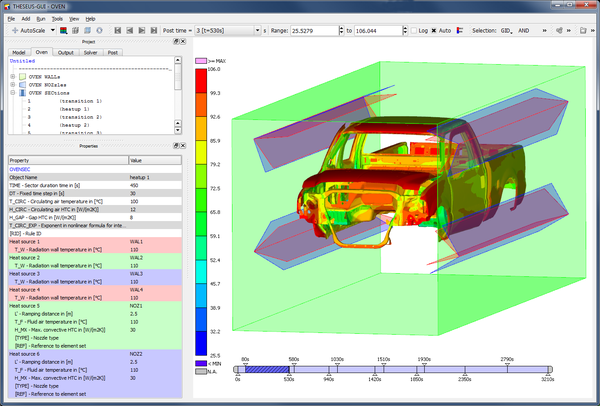Expand the OVEN WALLs tree node
The image size is (600, 406).
pyautogui.click(x=13, y=76)
